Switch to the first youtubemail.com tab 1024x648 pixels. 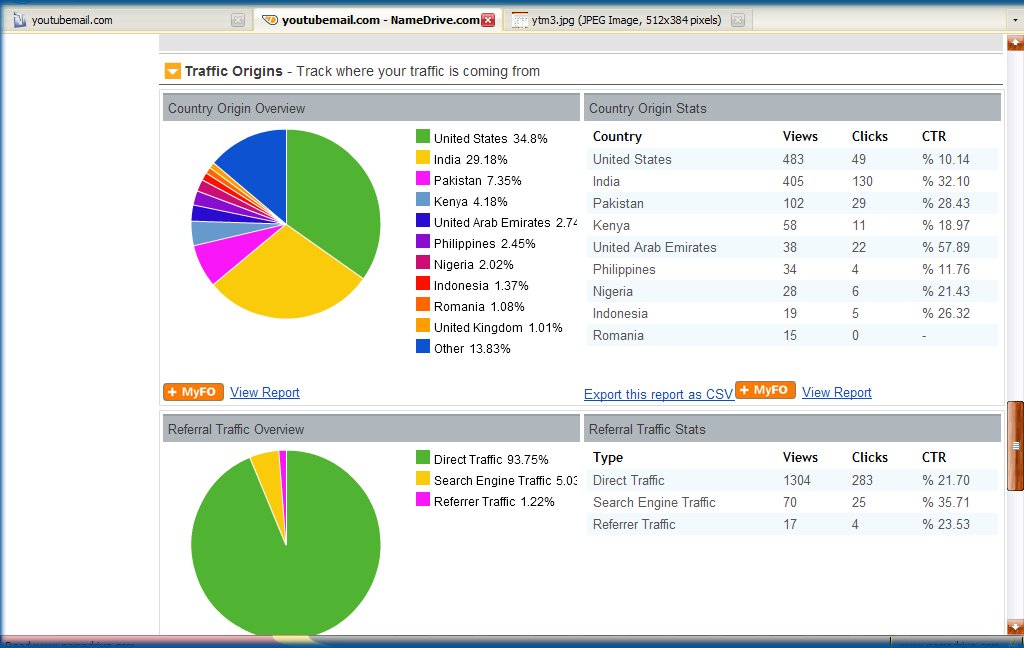[x=120, y=20]
